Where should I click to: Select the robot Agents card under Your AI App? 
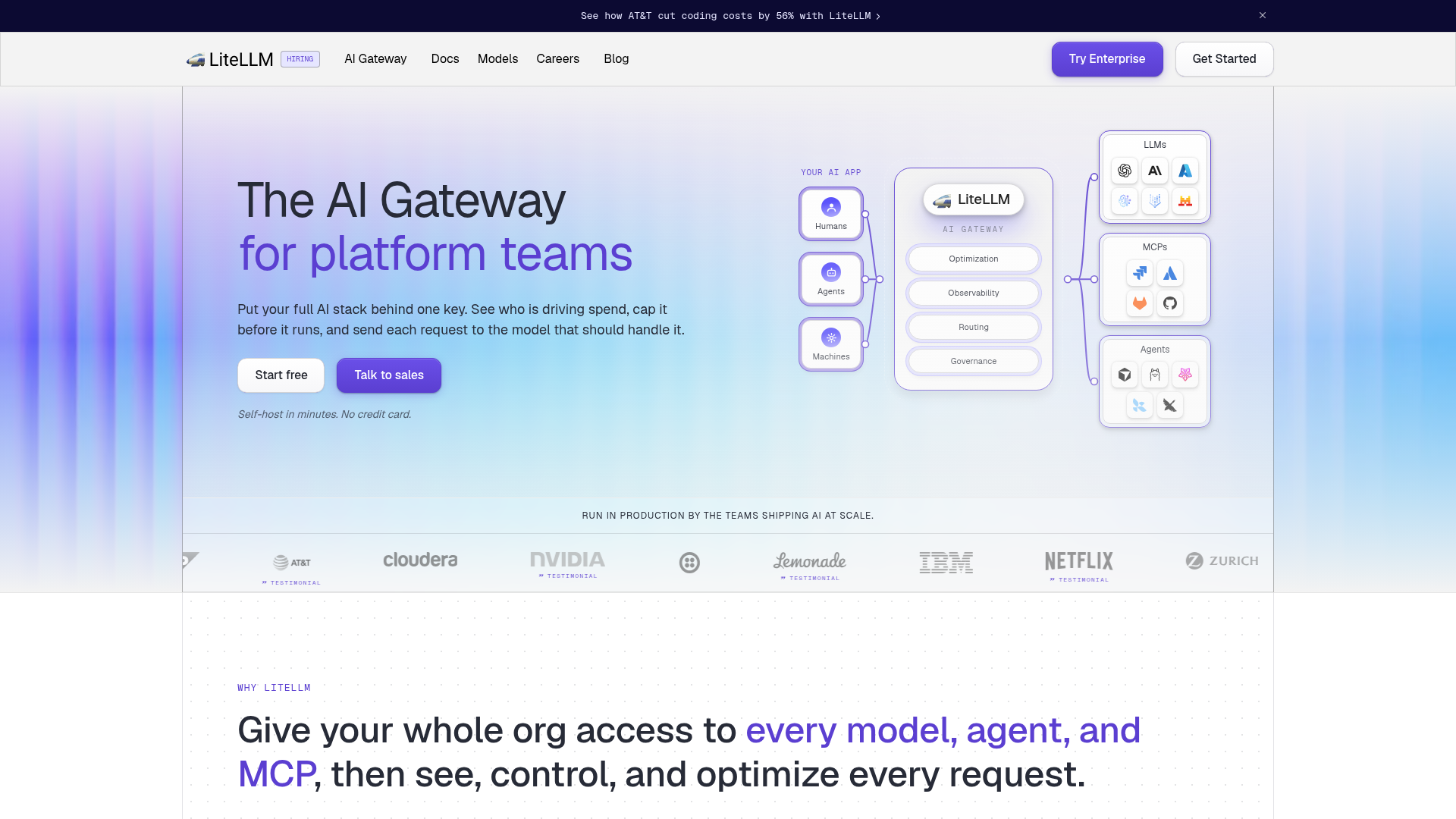tap(831, 279)
